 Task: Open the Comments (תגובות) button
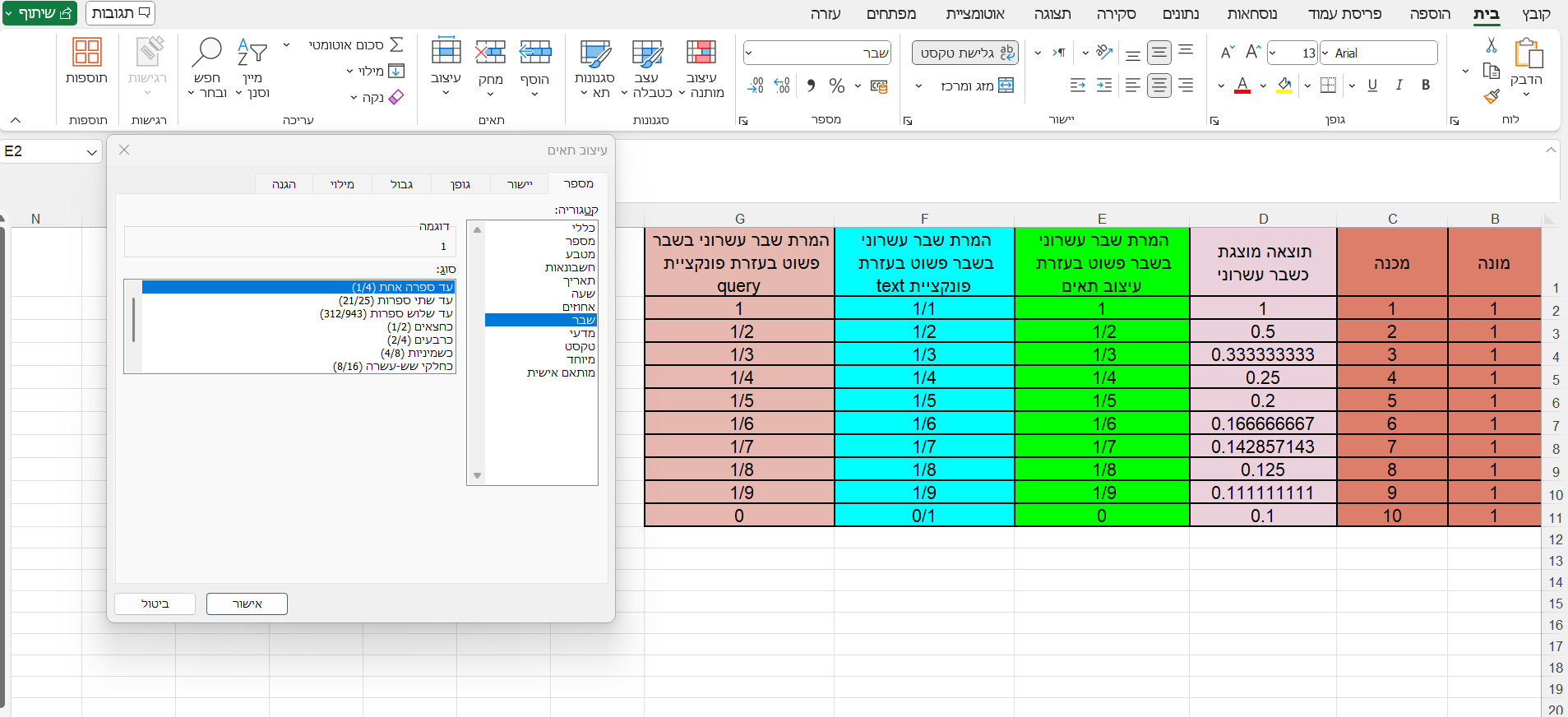pyautogui.click(x=120, y=13)
